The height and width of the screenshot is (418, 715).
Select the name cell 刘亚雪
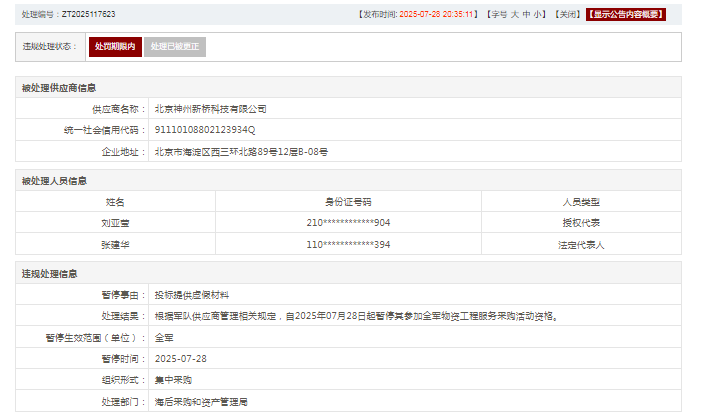(x=115, y=222)
